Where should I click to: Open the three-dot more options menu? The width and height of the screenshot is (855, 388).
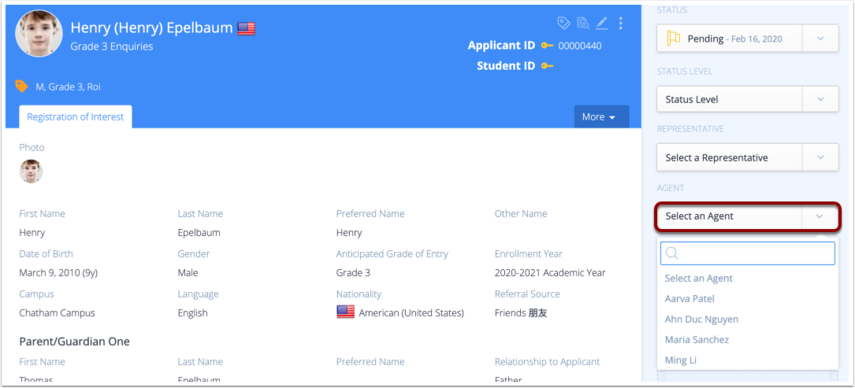[x=621, y=23]
